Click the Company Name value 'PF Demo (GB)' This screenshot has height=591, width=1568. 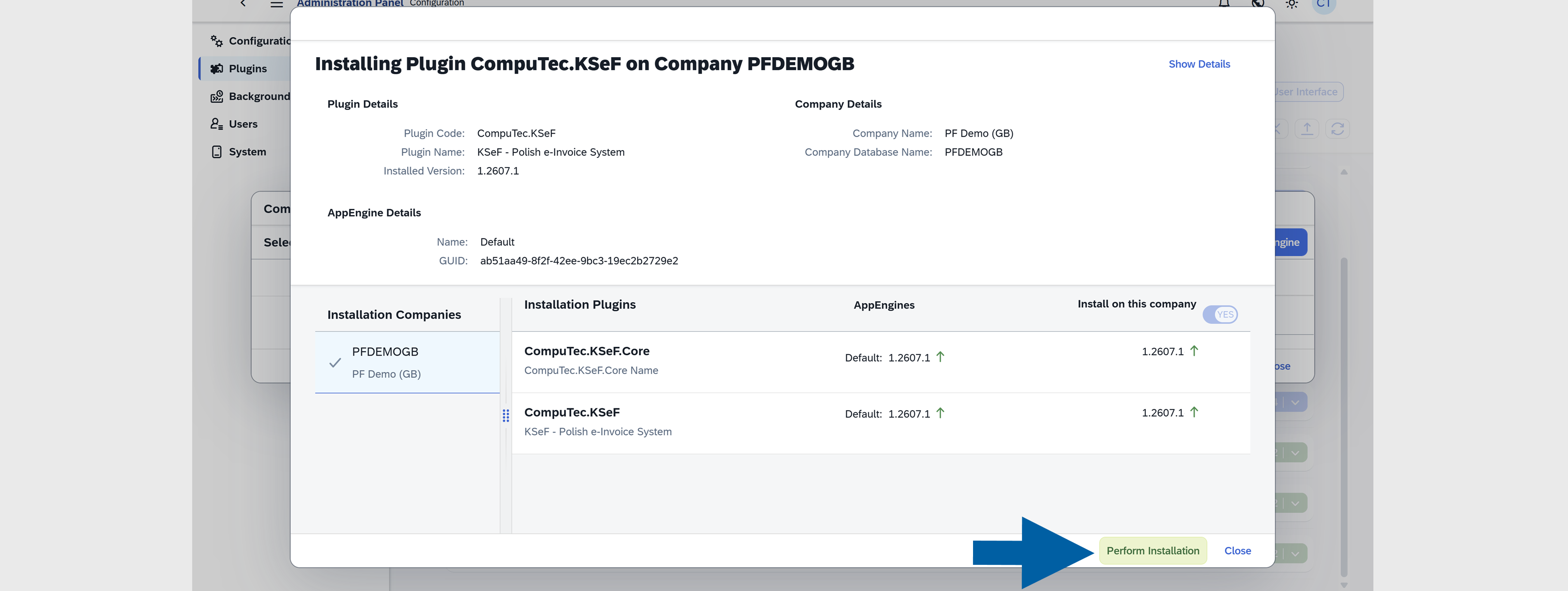coord(979,133)
